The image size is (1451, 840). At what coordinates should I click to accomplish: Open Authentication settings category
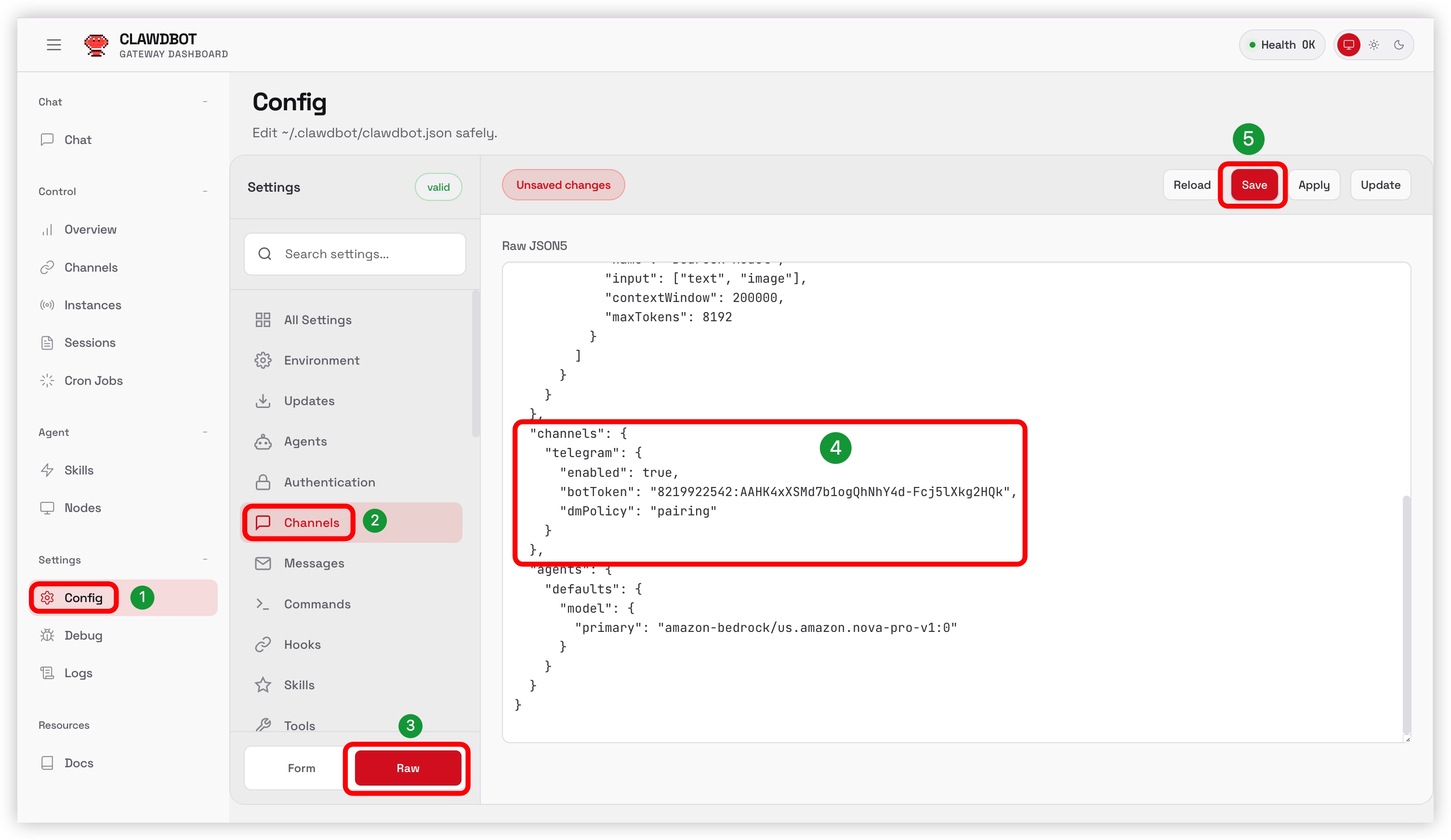(329, 482)
